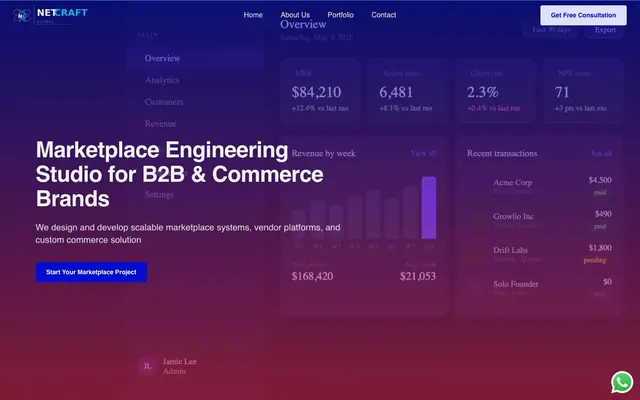
Task: Open the About Us page
Action: [x=295, y=15]
